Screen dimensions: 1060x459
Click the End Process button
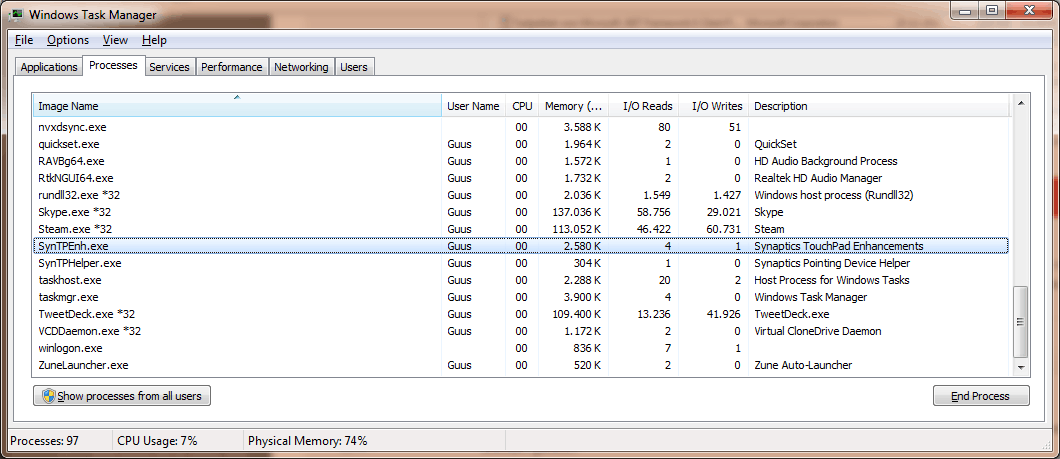coord(981,396)
